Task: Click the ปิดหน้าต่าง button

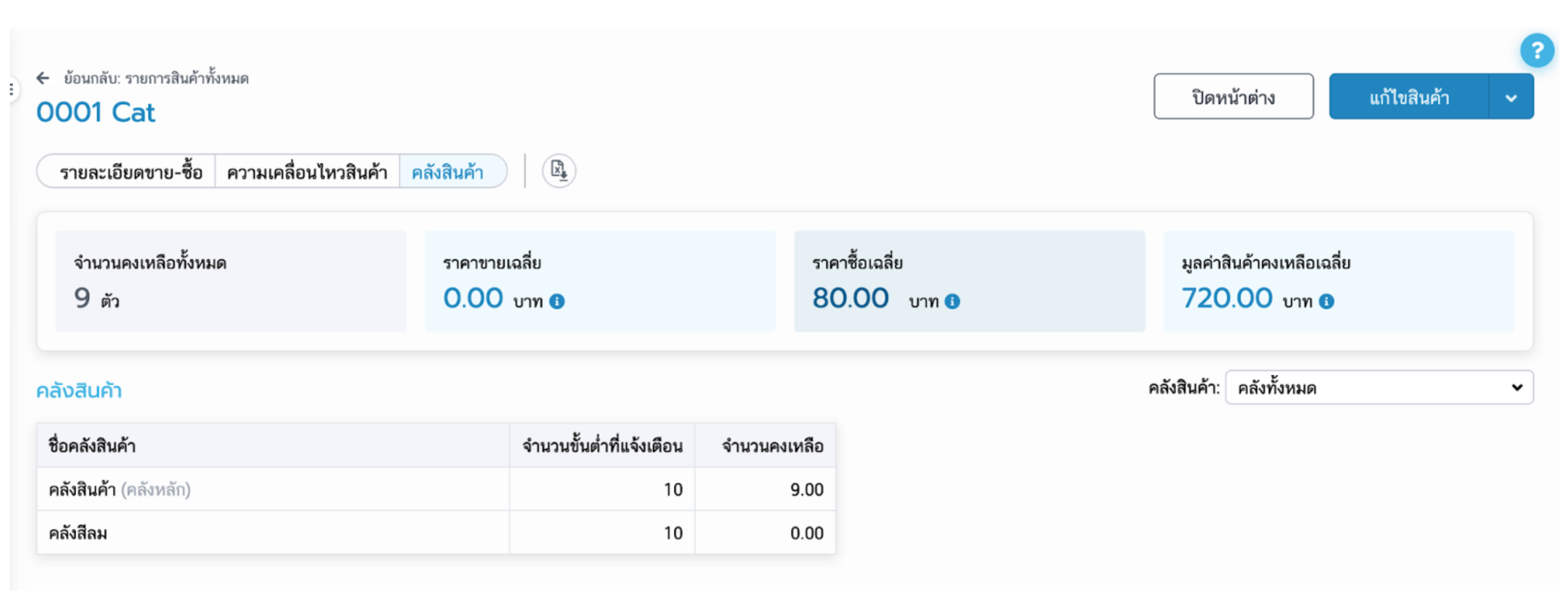Action: click(x=1233, y=98)
